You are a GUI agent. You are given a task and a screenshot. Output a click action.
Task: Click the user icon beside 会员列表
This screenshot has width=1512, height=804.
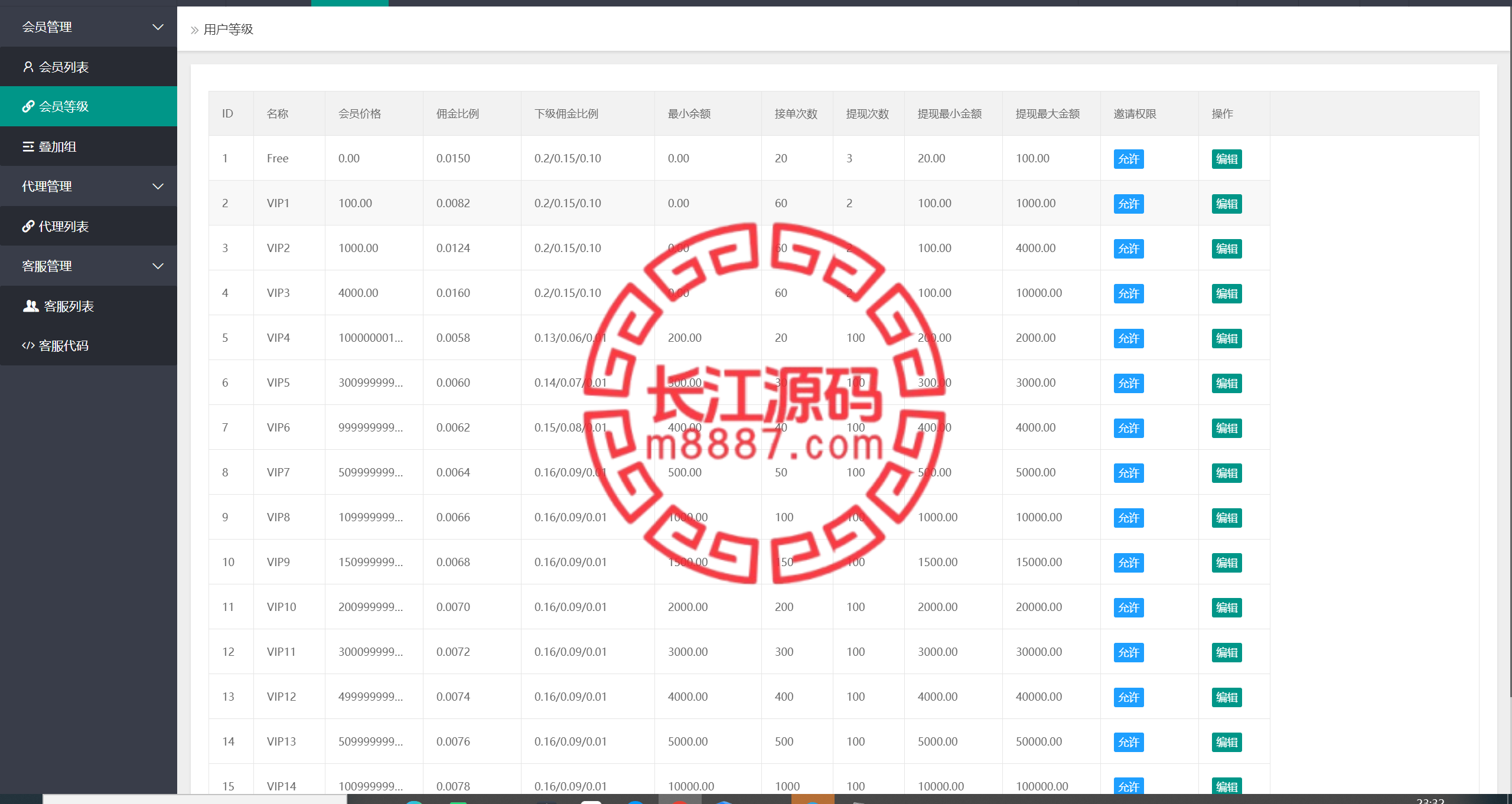[x=28, y=67]
